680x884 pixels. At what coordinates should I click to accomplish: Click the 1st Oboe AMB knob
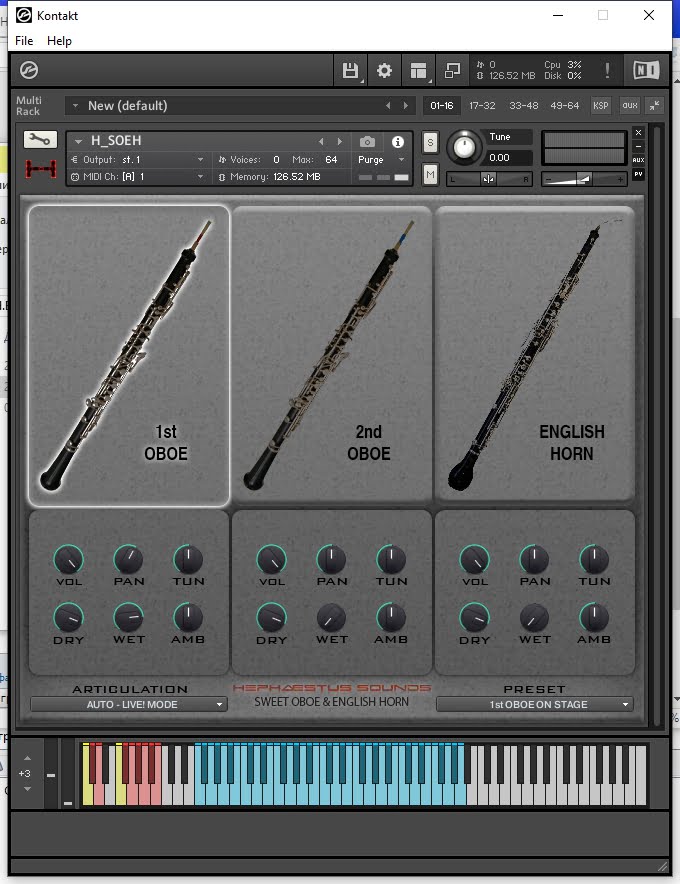coord(188,617)
